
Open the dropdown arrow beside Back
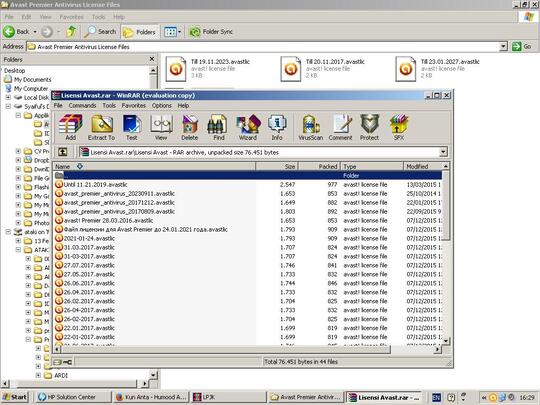pos(35,32)
